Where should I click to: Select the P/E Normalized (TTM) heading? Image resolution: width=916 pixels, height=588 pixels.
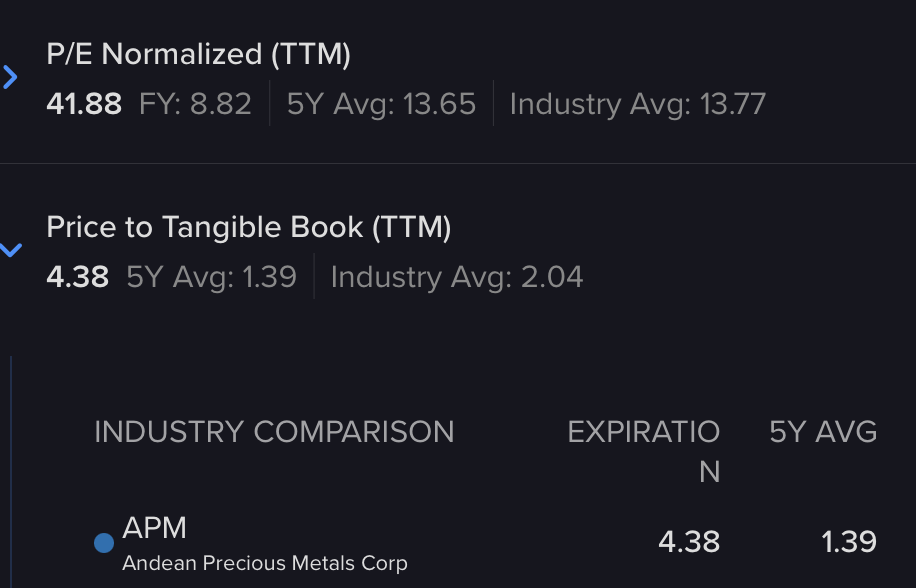pyautogui.click(x=198, y=55)
